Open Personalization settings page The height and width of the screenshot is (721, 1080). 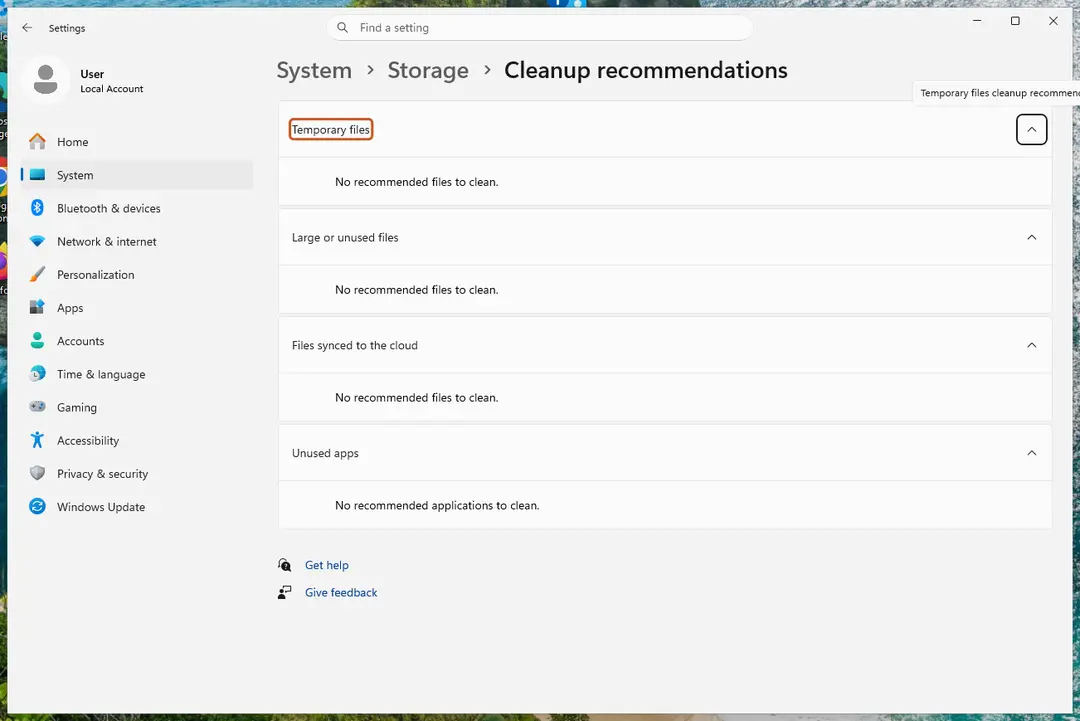[137, 275]
